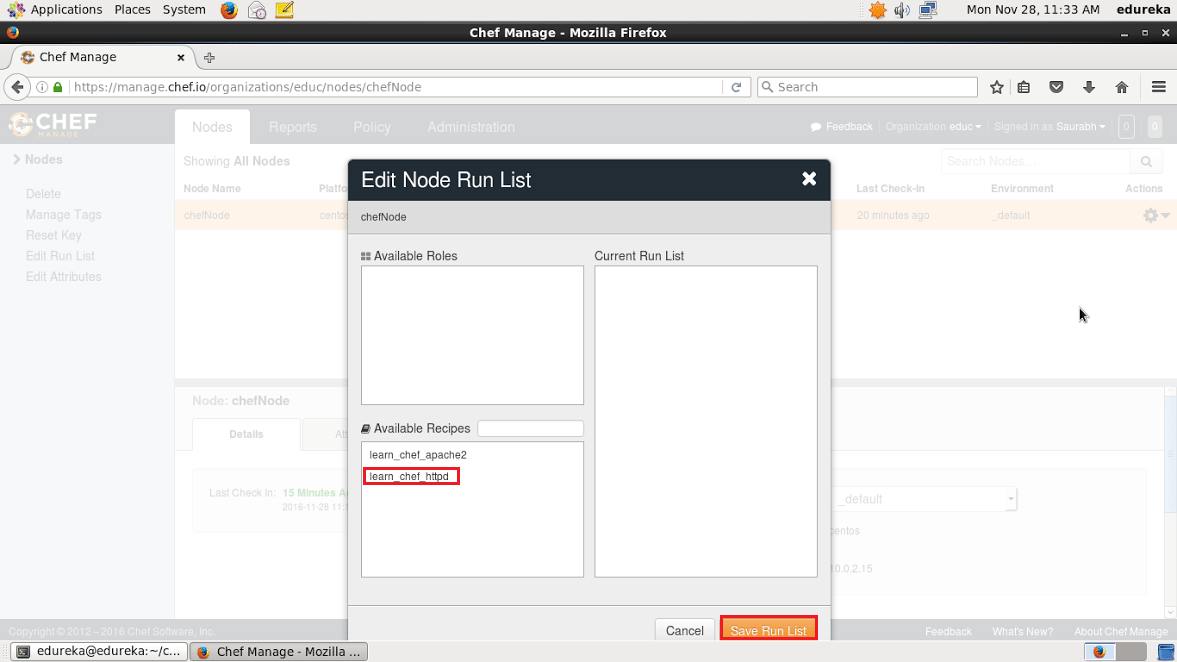Filter recipes in Available Recipes field
The height and width of the screenshot is (662, 1177).
click(x=530, y=429)
